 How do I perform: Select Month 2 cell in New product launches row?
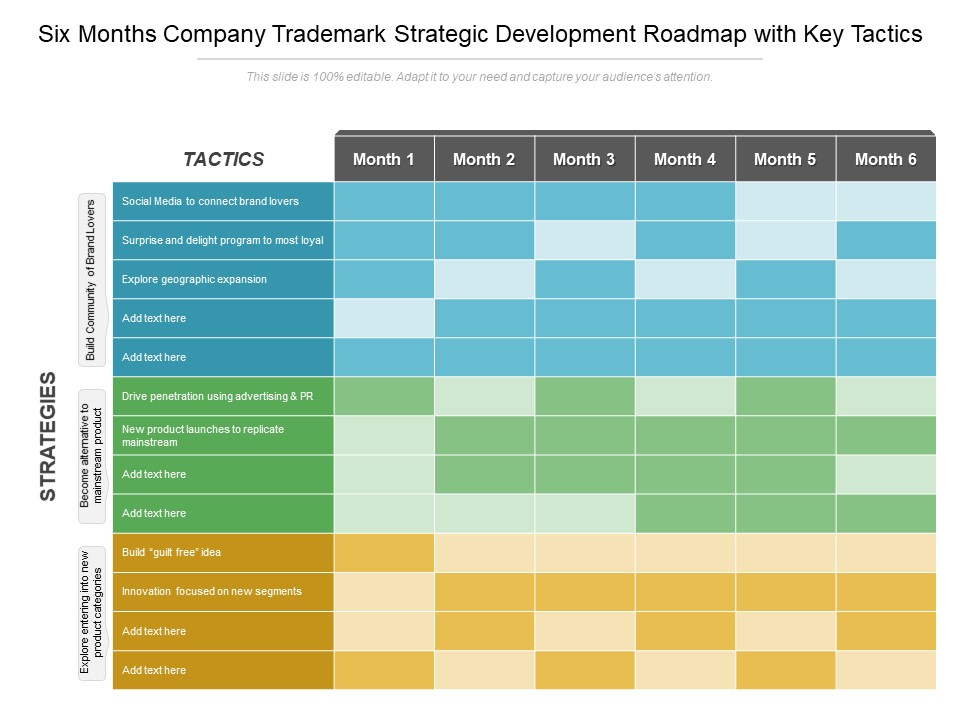484,435
